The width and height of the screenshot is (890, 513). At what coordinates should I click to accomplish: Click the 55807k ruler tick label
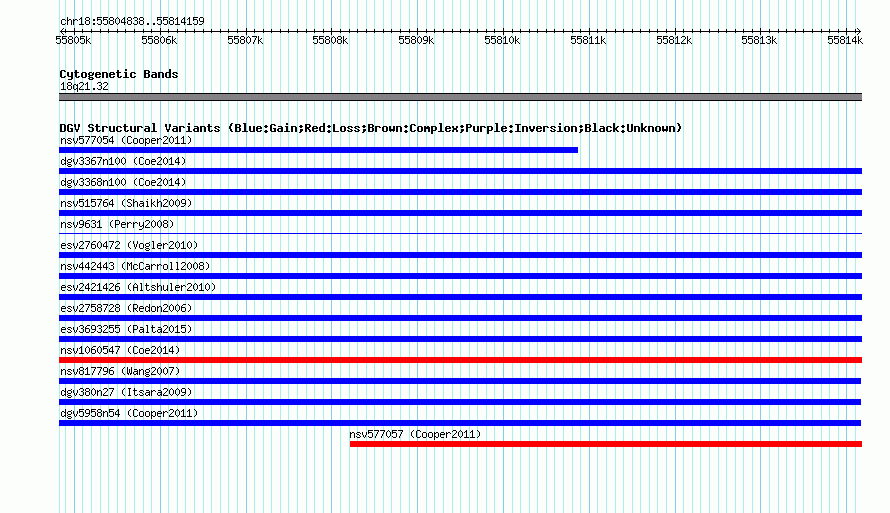point(245,40)
